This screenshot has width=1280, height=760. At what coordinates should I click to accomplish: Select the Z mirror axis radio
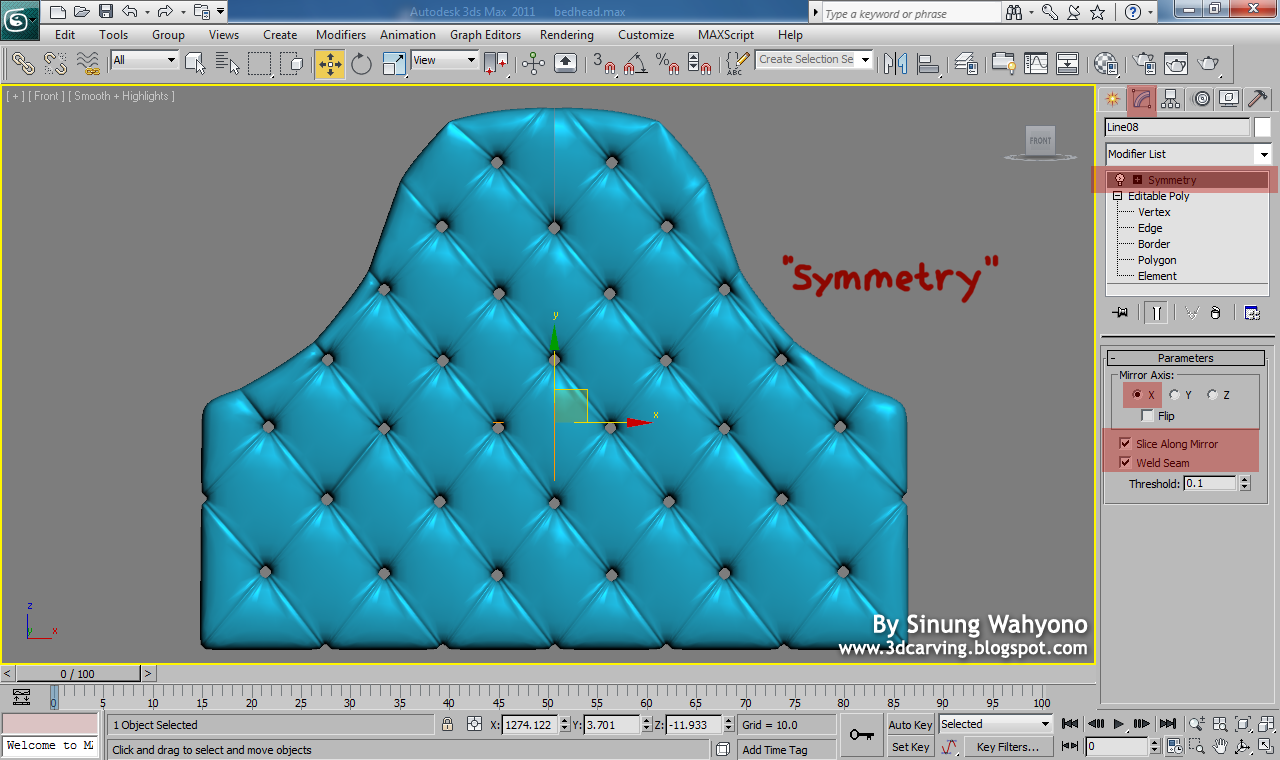click(x=1212, y=395)
